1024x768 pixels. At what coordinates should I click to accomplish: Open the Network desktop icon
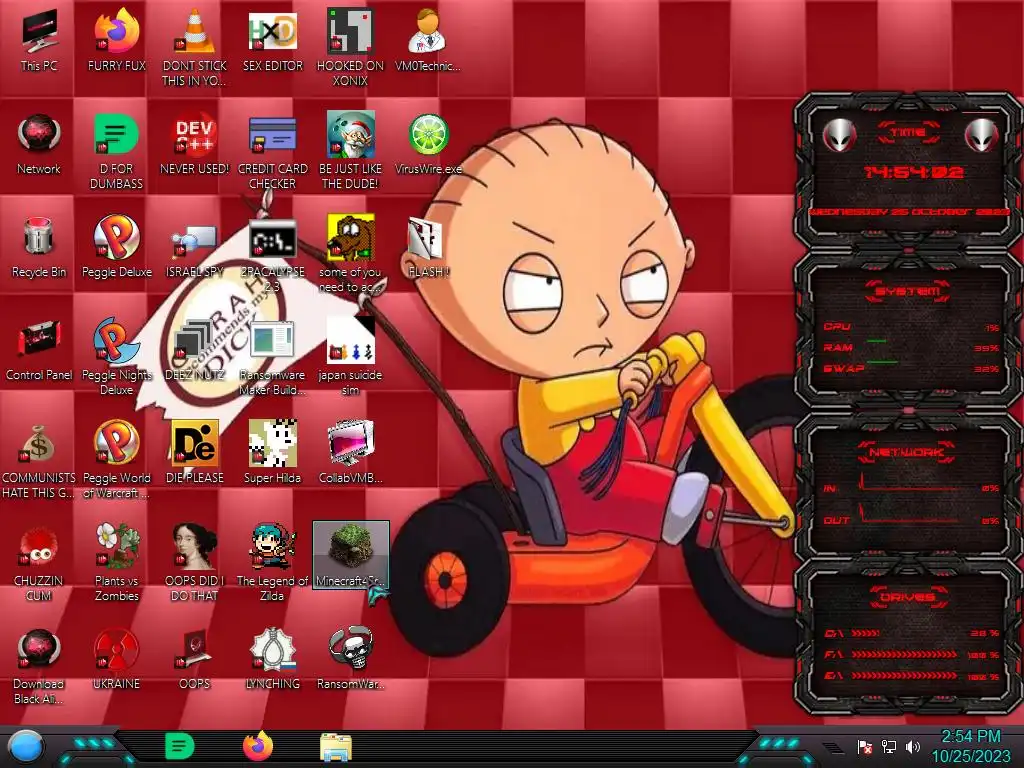pos(39,144)
